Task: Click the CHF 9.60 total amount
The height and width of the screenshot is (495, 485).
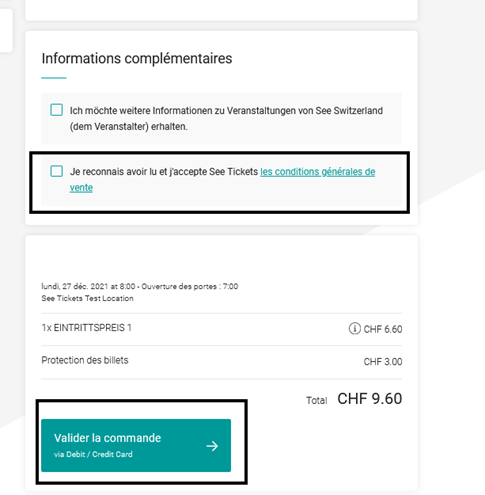Action: pyautogui.click(x=370, y=399)
